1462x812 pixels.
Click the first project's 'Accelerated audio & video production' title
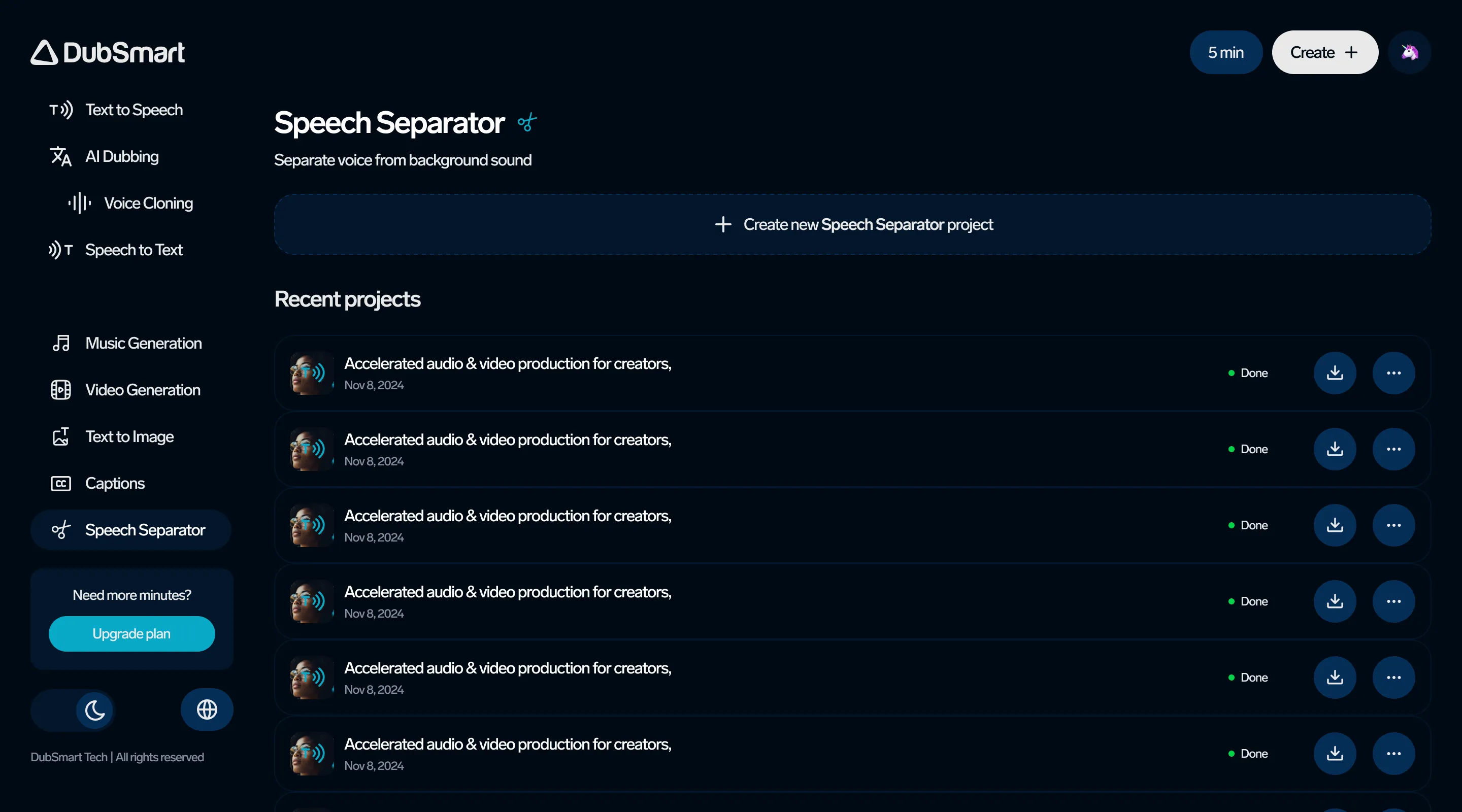click(508, 364)
